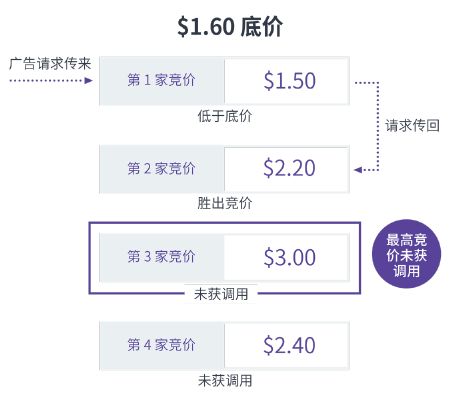
Task: Click the vertical dotted line beside 请求传回
Action: (x=378, y=126)
